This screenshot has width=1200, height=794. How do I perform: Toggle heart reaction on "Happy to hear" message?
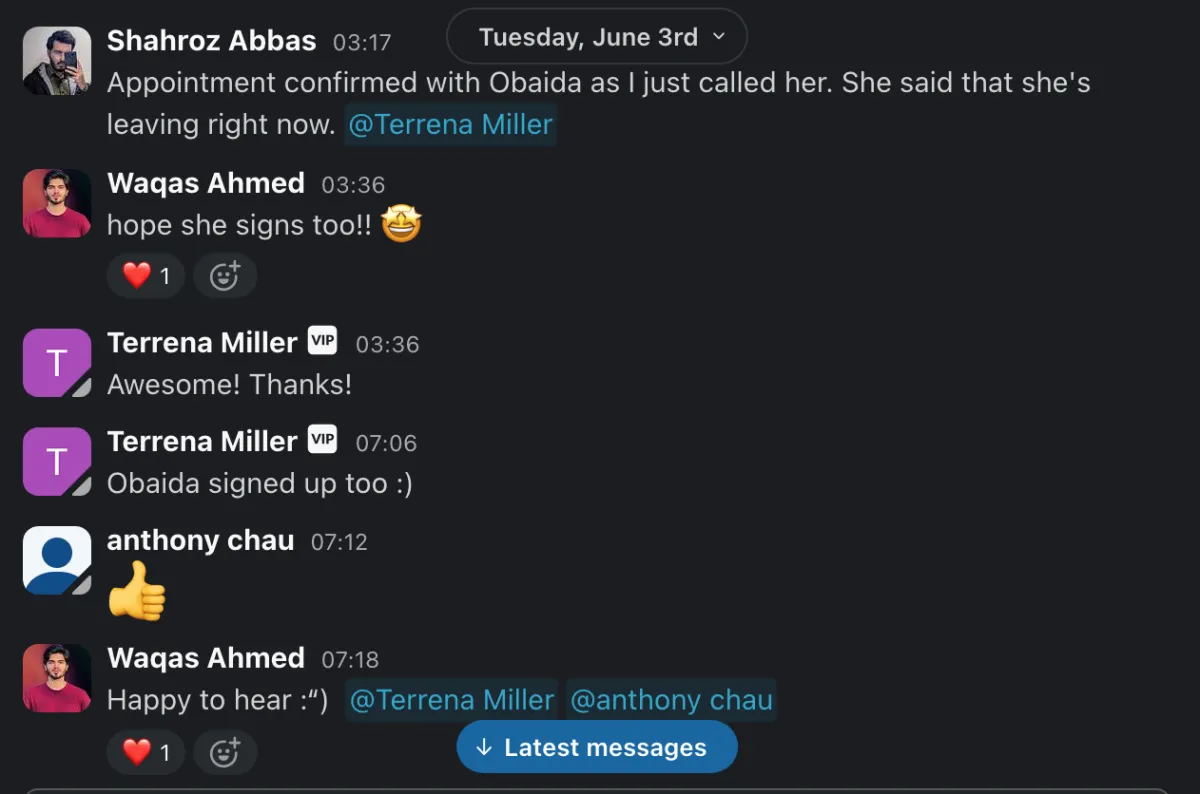[x=146, y=752]
